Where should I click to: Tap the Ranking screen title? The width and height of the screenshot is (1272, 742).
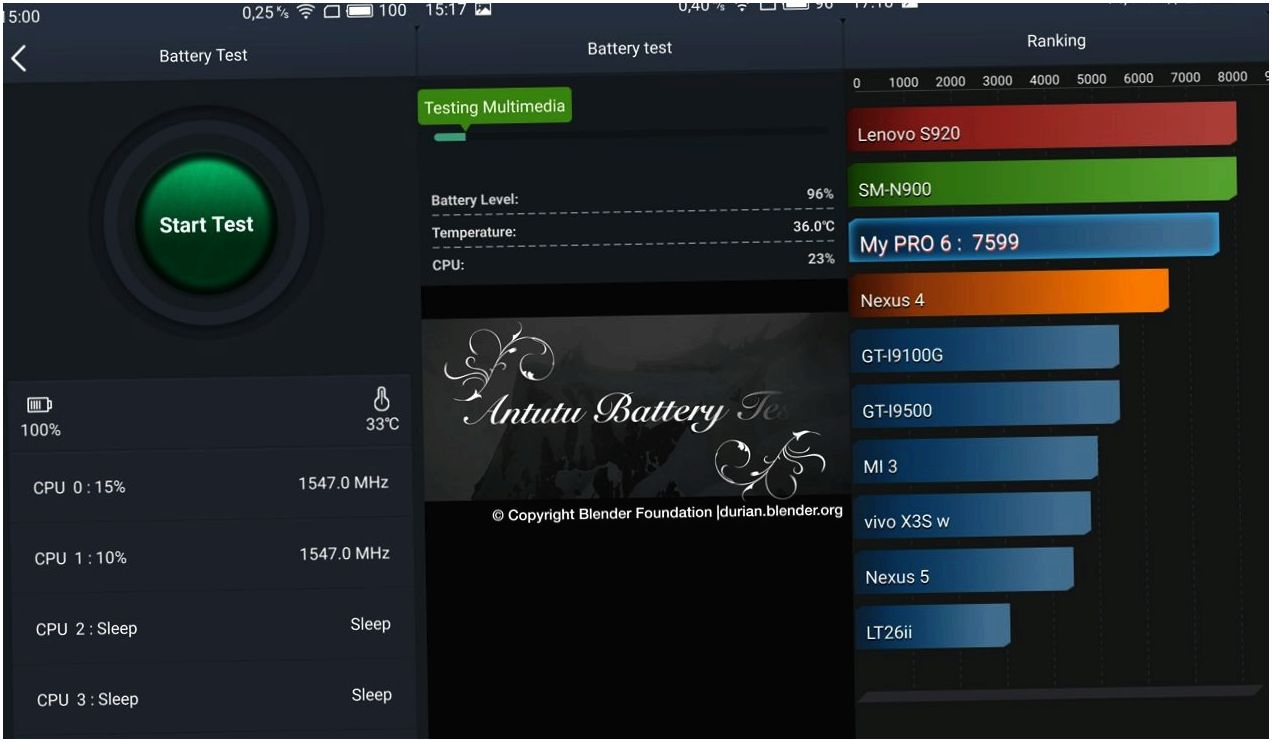(x=1056, y=41)
